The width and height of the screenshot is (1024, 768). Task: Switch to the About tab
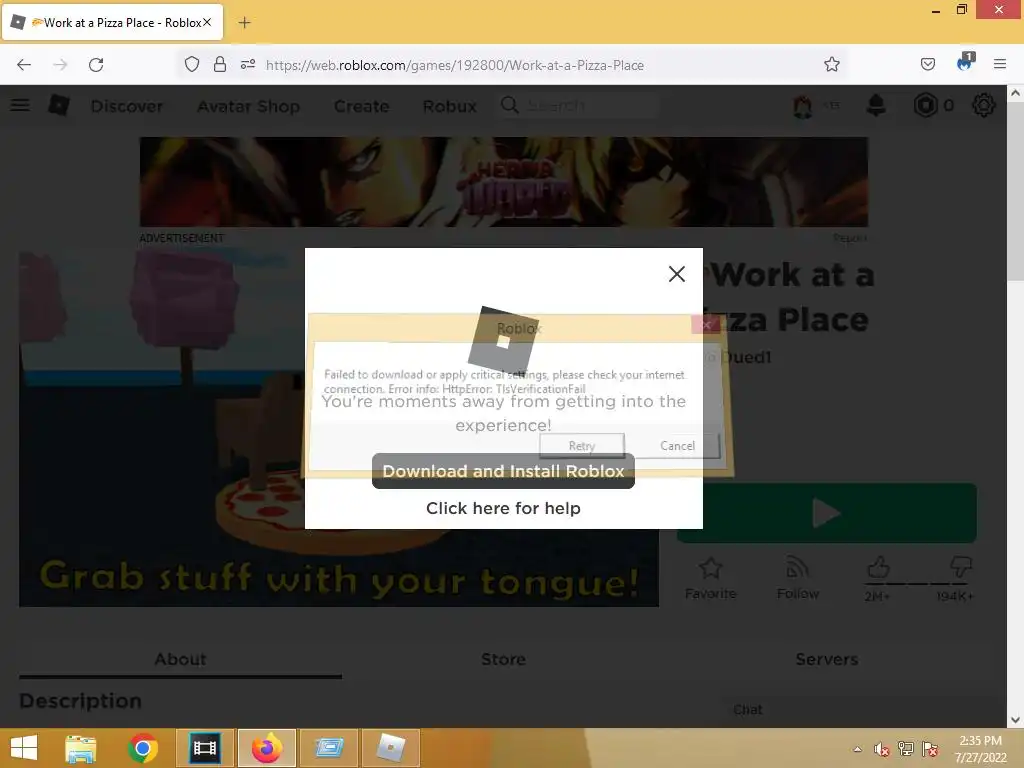pos(180,659)
